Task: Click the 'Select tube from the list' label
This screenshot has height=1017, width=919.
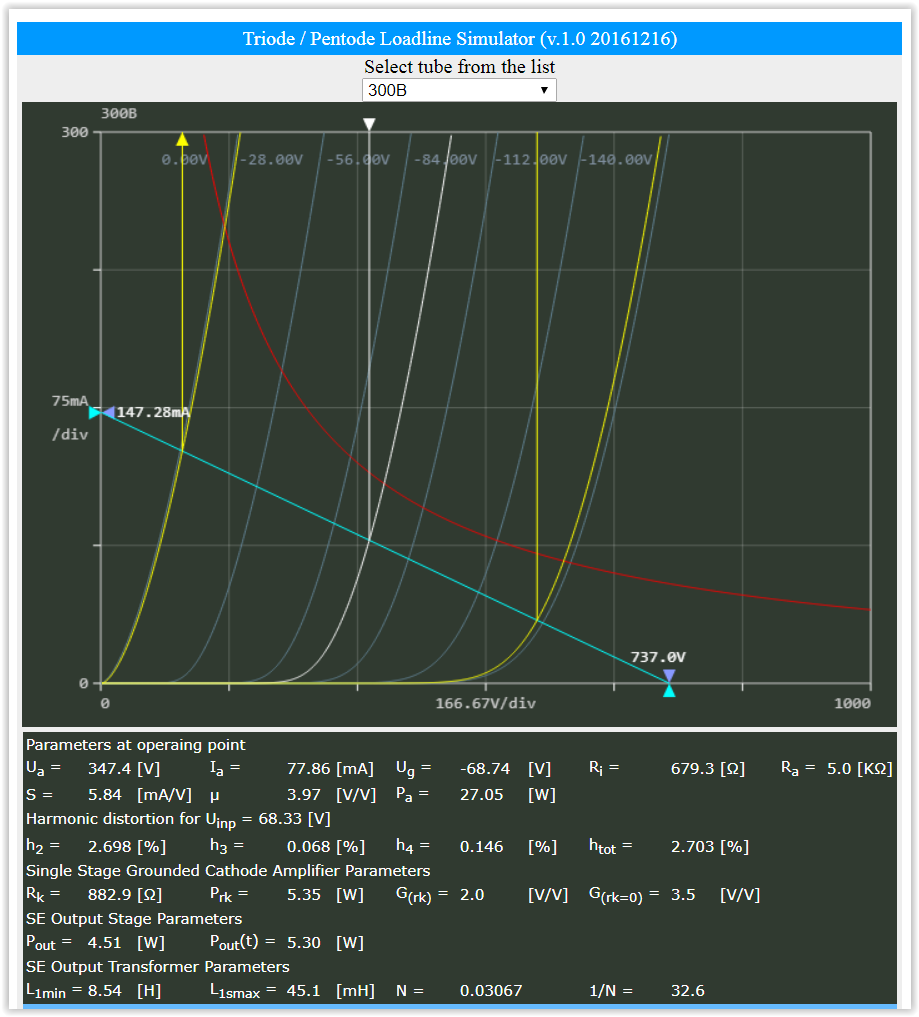Action: tap(459, 67)
